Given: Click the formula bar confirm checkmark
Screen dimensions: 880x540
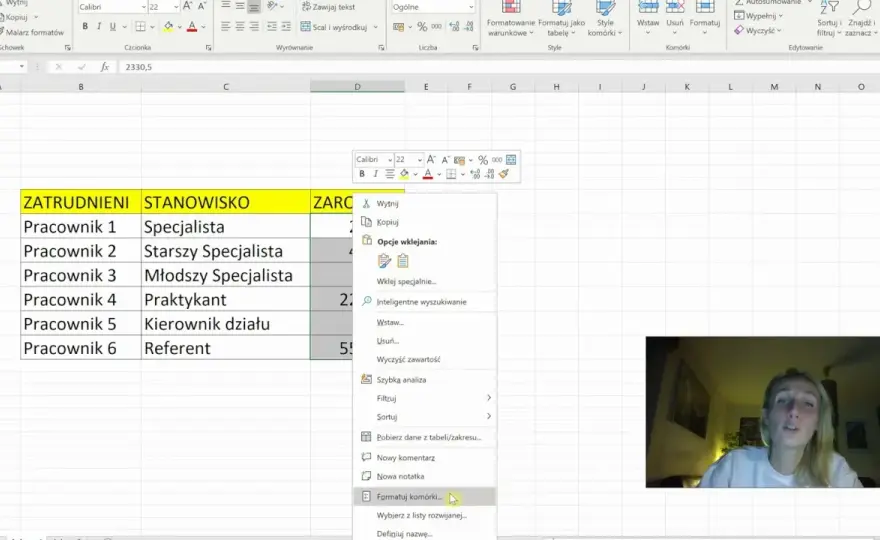Looking at the screenshot, I should pos(81,67).
